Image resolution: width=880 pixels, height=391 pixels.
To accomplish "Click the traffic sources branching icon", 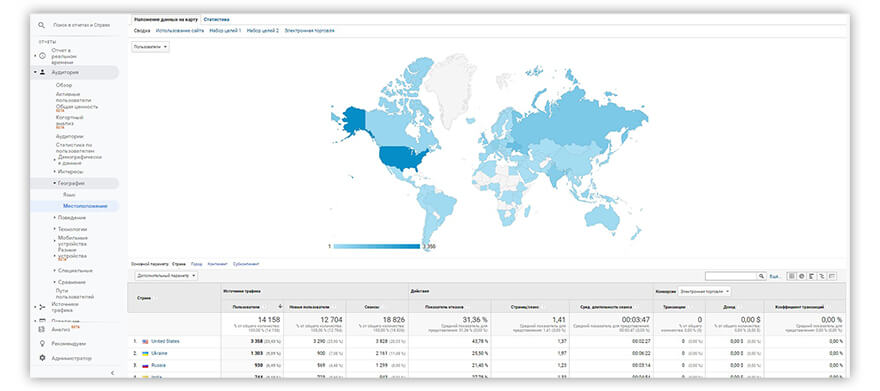I will (42, 307).
